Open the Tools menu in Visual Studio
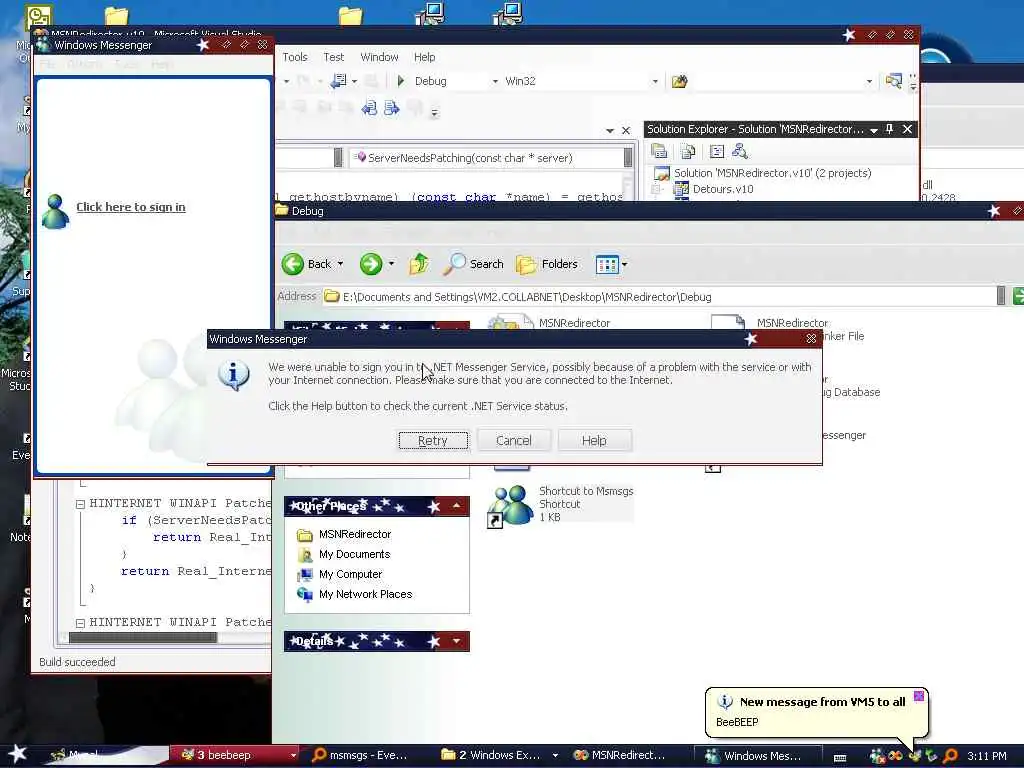This screenshot has height=768, width=1024. click(x=295, y=57)
